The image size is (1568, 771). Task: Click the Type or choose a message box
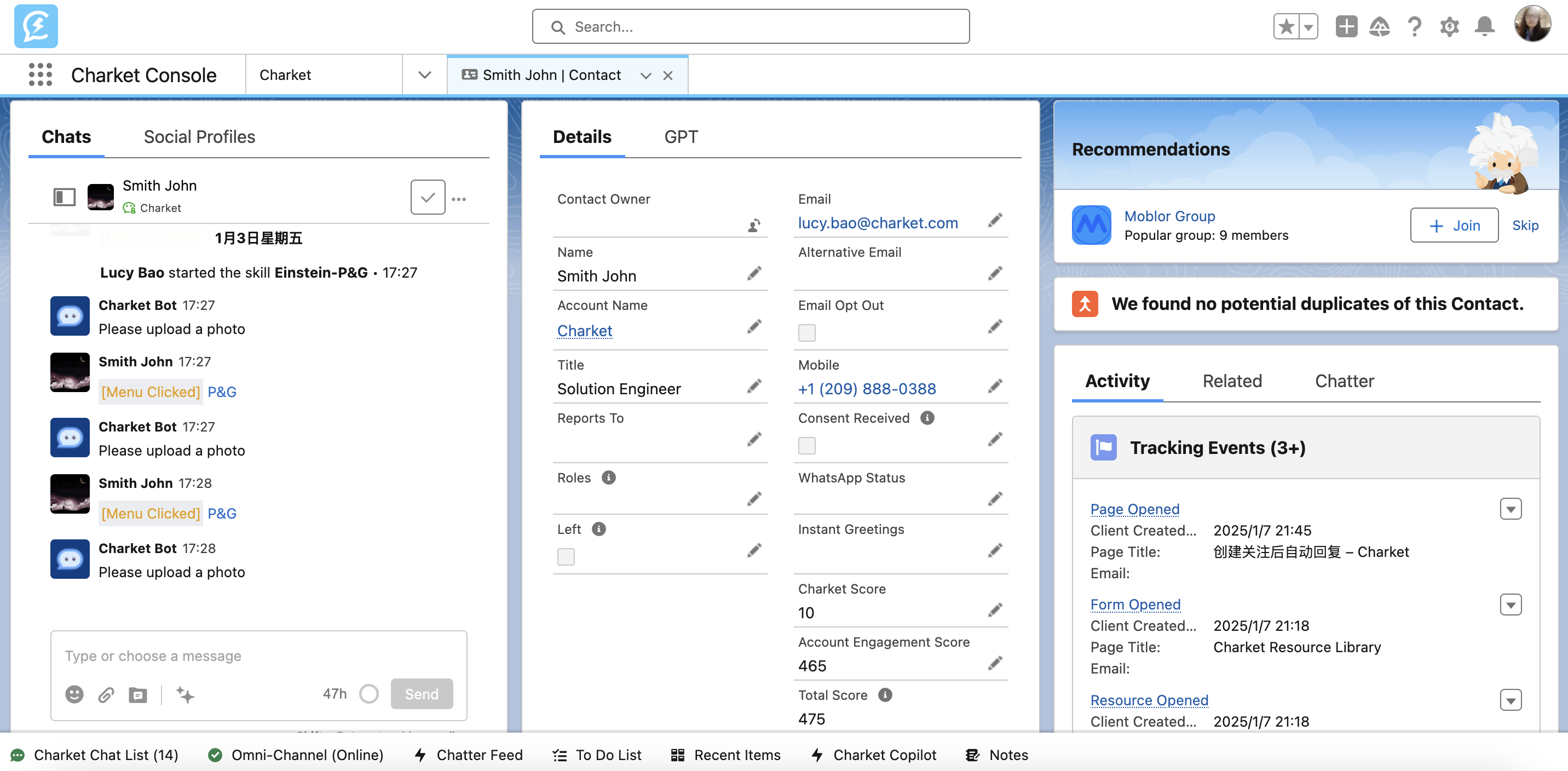(x=258, y=655)
